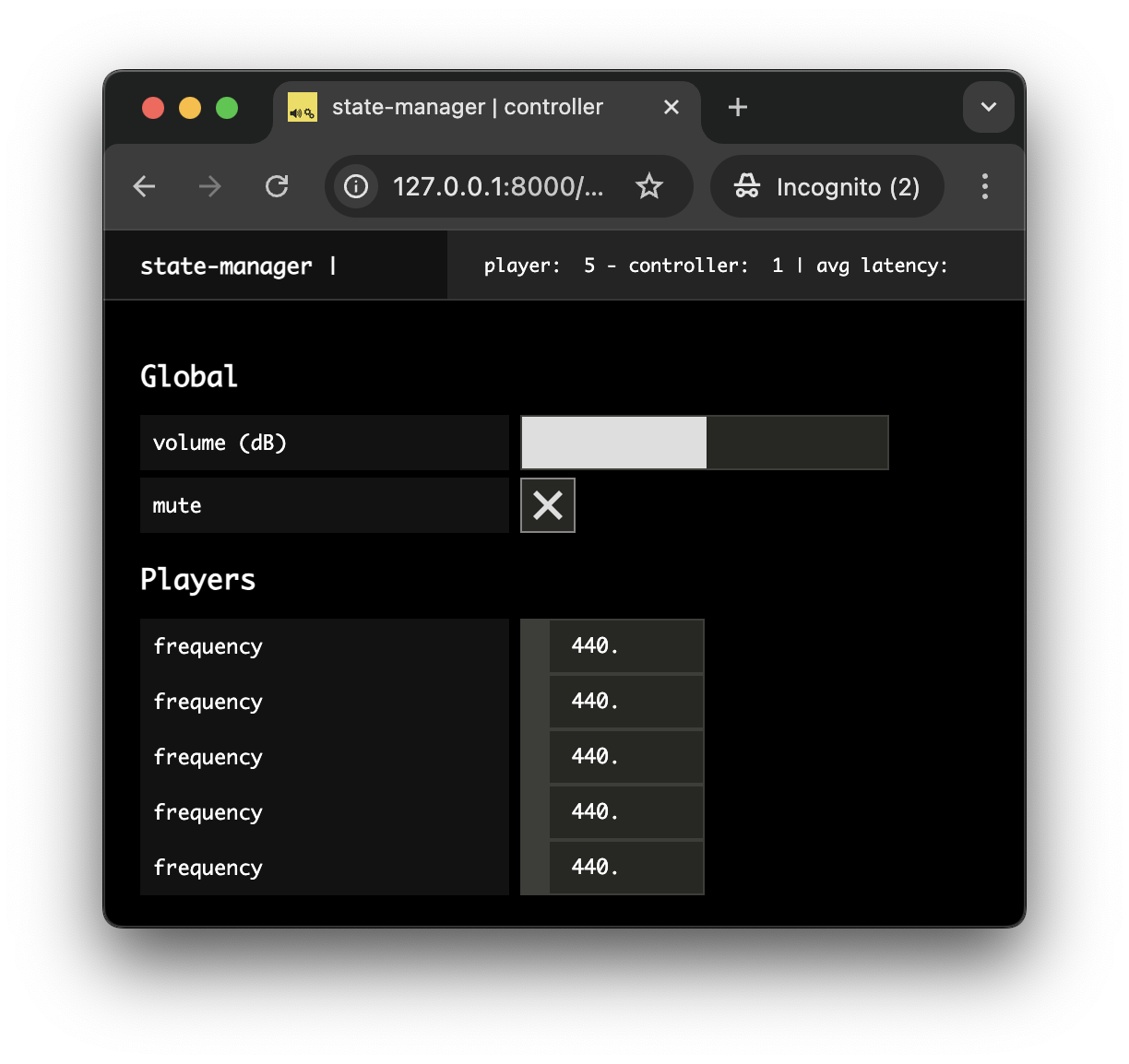Reload the current page
This screenshot has height=1064, width=1129.
point(277,187)
